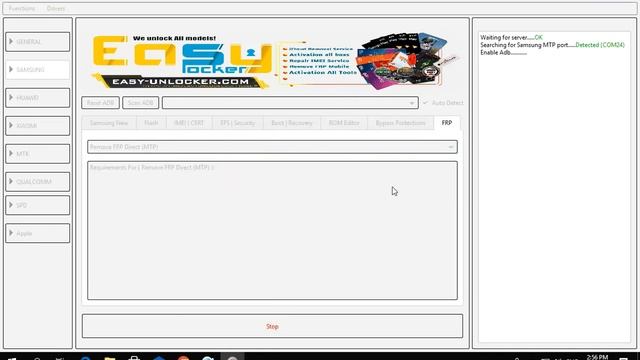
Task: Open the EFS | Security tab
Action: 238,123
